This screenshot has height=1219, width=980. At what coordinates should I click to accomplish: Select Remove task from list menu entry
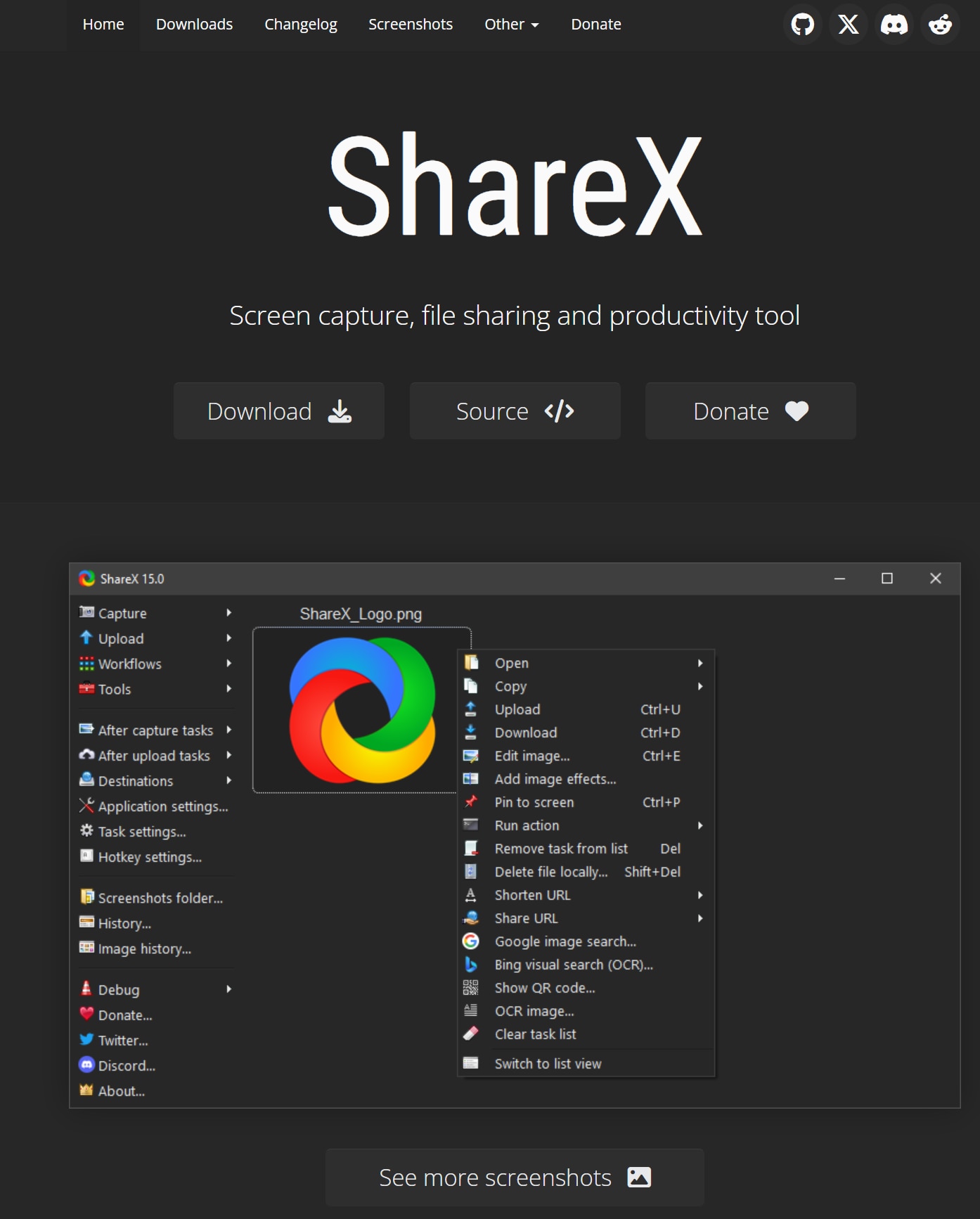pos(586,848)
